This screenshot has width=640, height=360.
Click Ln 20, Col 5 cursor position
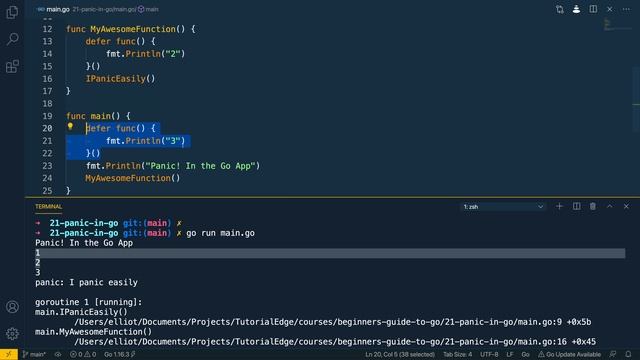(400, 354)
